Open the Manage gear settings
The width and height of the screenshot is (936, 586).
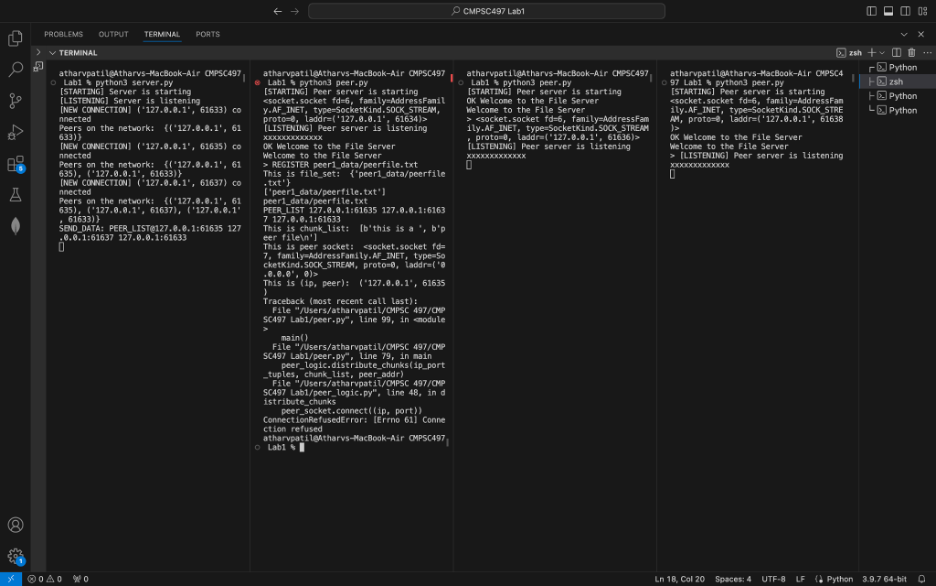tap(15, 556)
